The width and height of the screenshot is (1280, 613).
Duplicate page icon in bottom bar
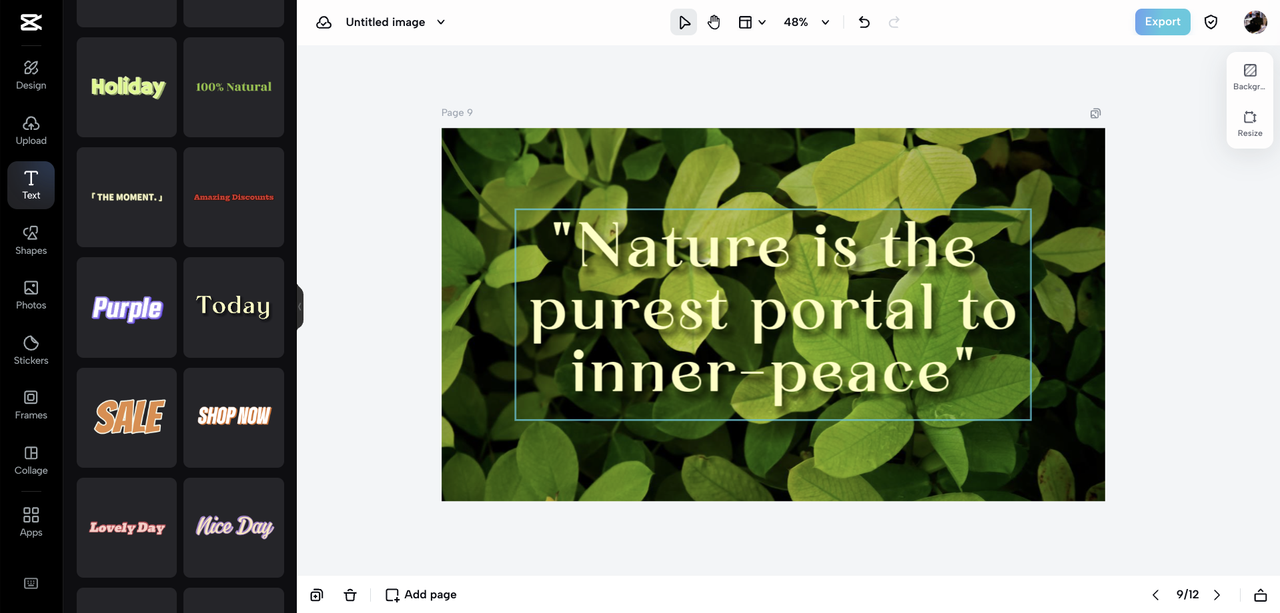[x=317, y=595]
